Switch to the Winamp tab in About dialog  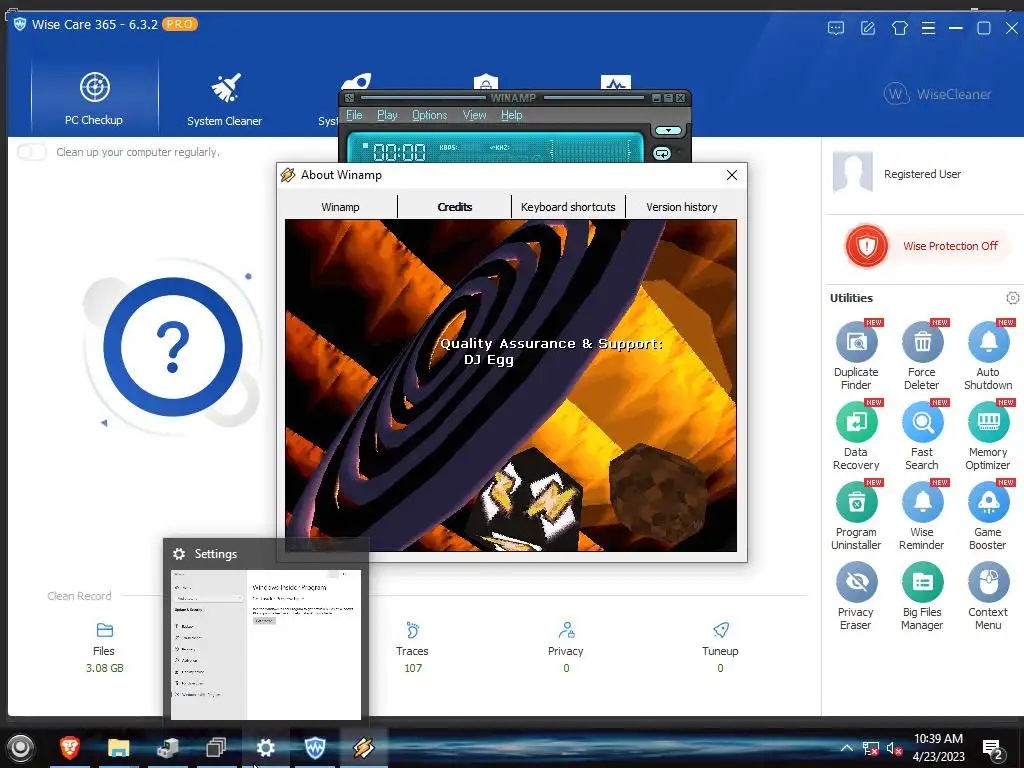(340, 207)
